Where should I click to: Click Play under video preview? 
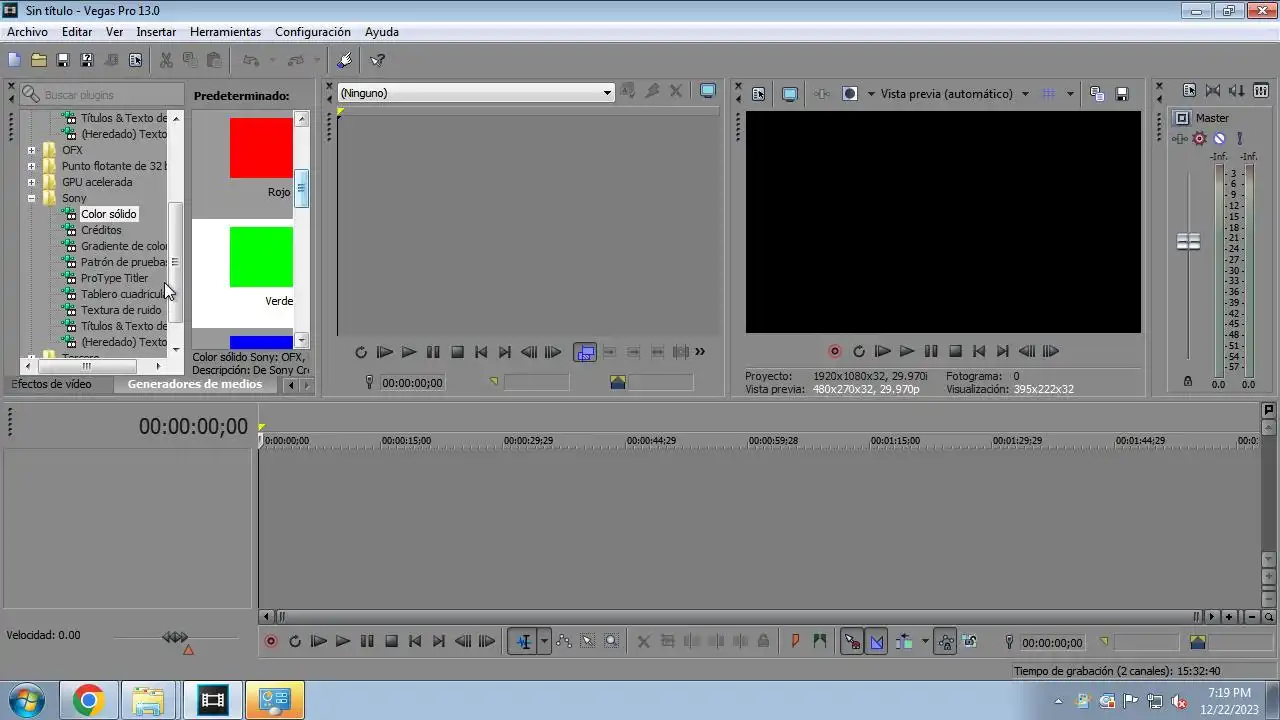(x=907, y=351)
